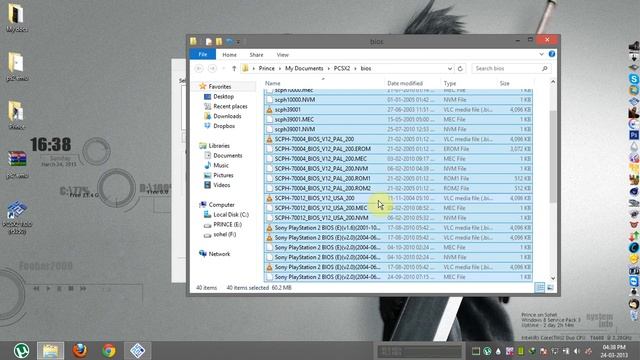The height and width of the screenshot is (360, 640).
Task: Sort files by Date modified column
Action: (405, 83)
